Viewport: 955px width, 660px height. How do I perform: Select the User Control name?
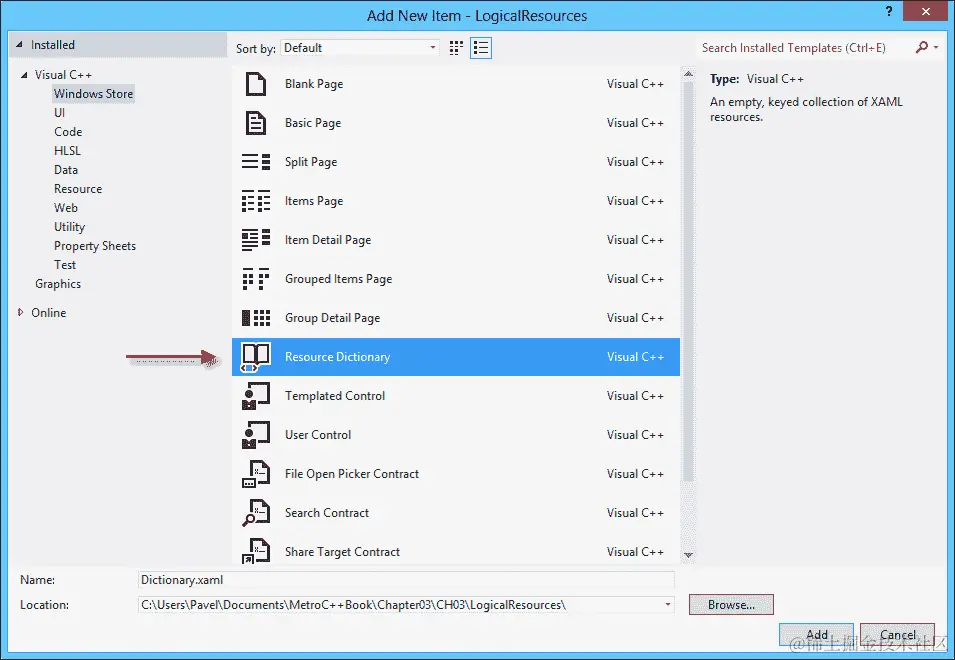click(x=318, y=435)
